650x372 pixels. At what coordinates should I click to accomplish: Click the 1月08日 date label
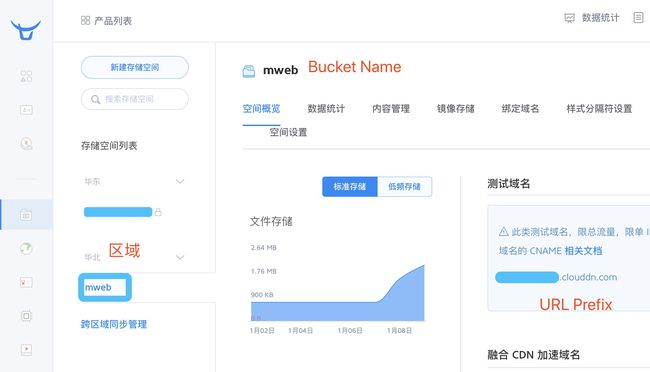click(400, 331)
